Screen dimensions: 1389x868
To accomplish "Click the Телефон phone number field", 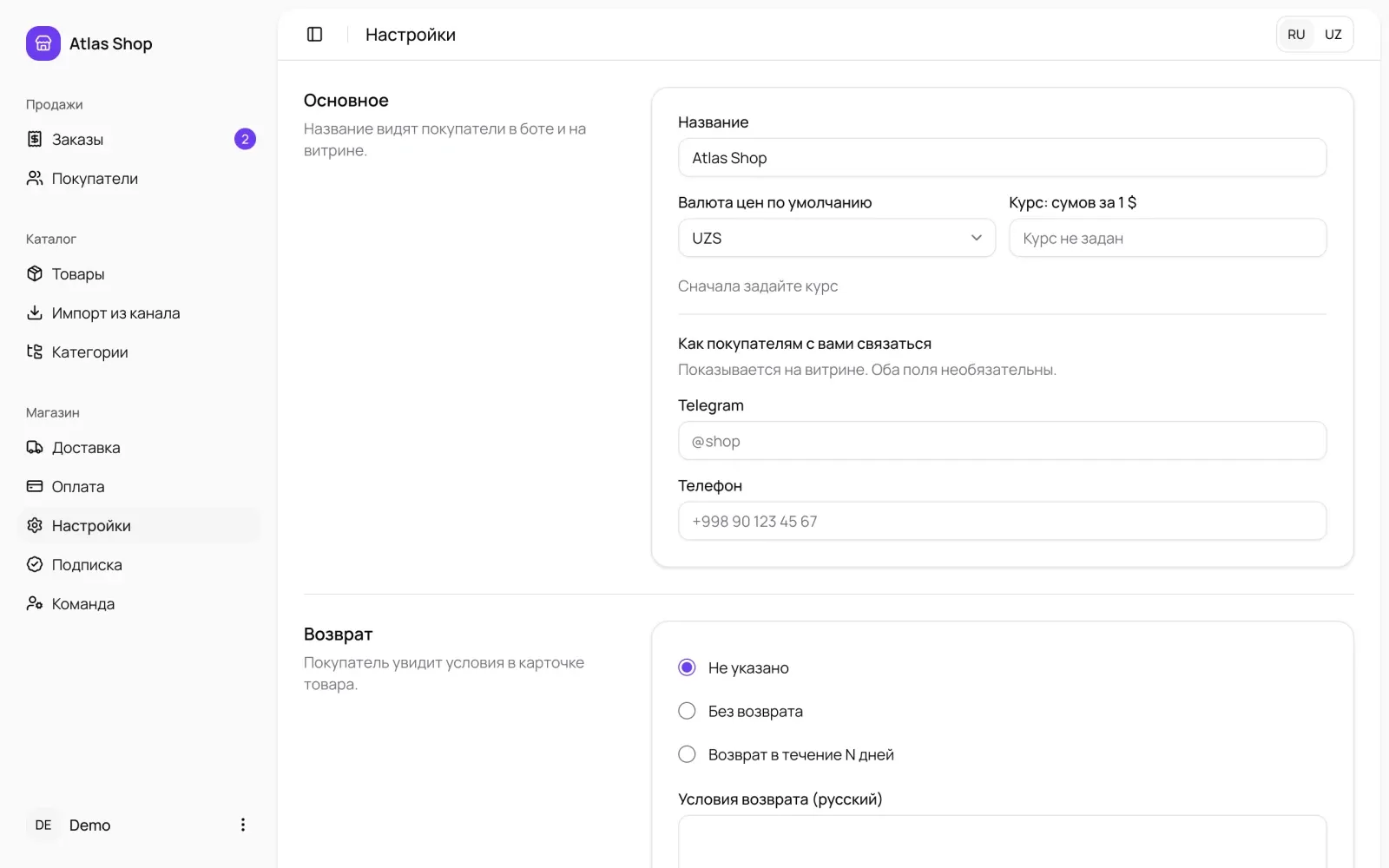I will click(1002, 521).
